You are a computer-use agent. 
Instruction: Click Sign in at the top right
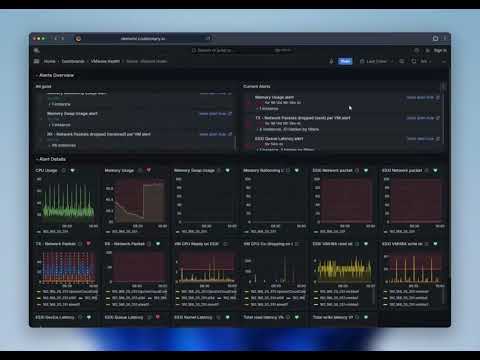click(x=440, y=50)
